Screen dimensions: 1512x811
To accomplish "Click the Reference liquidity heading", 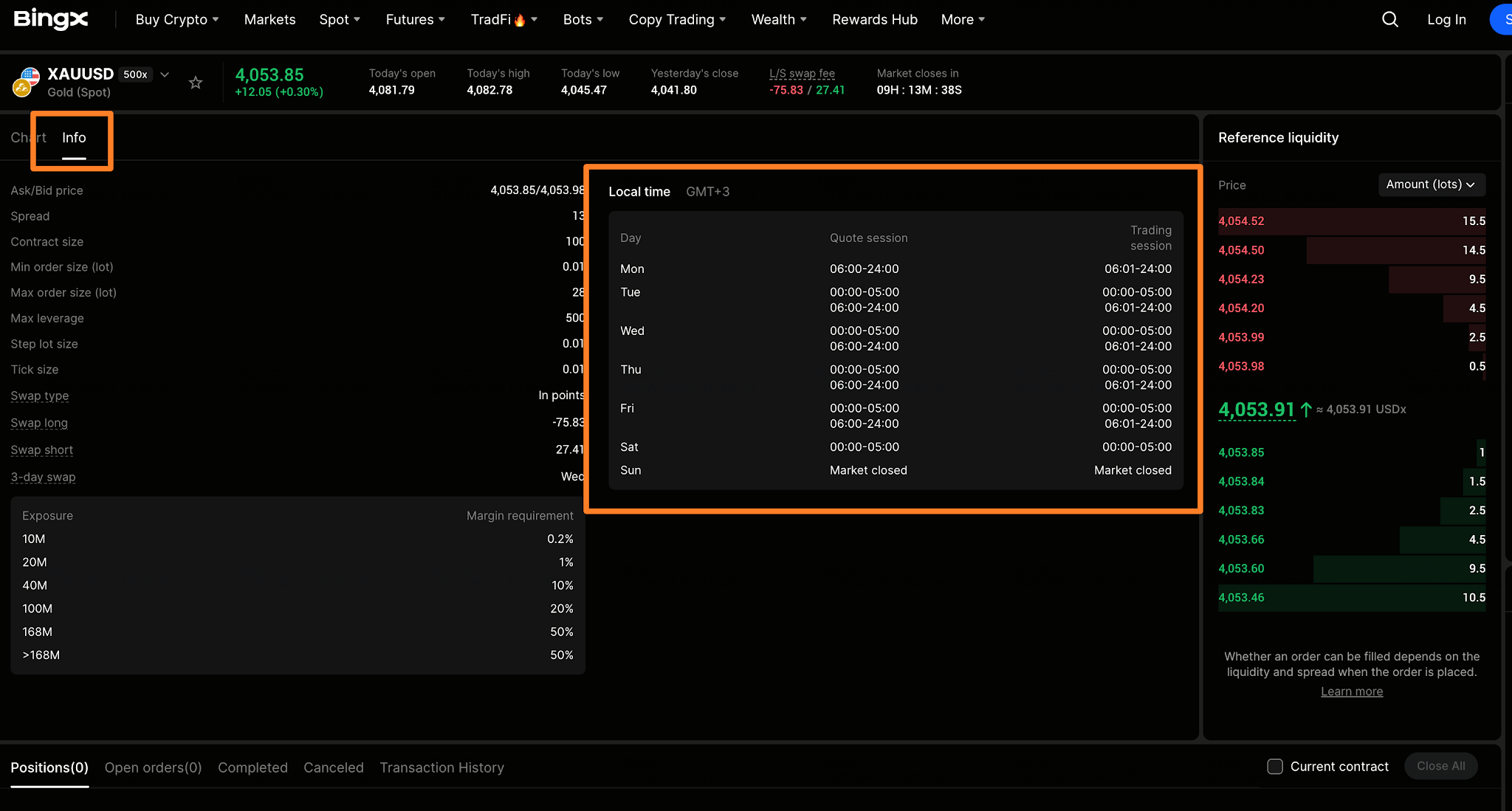I will (x=1279, y=138).
